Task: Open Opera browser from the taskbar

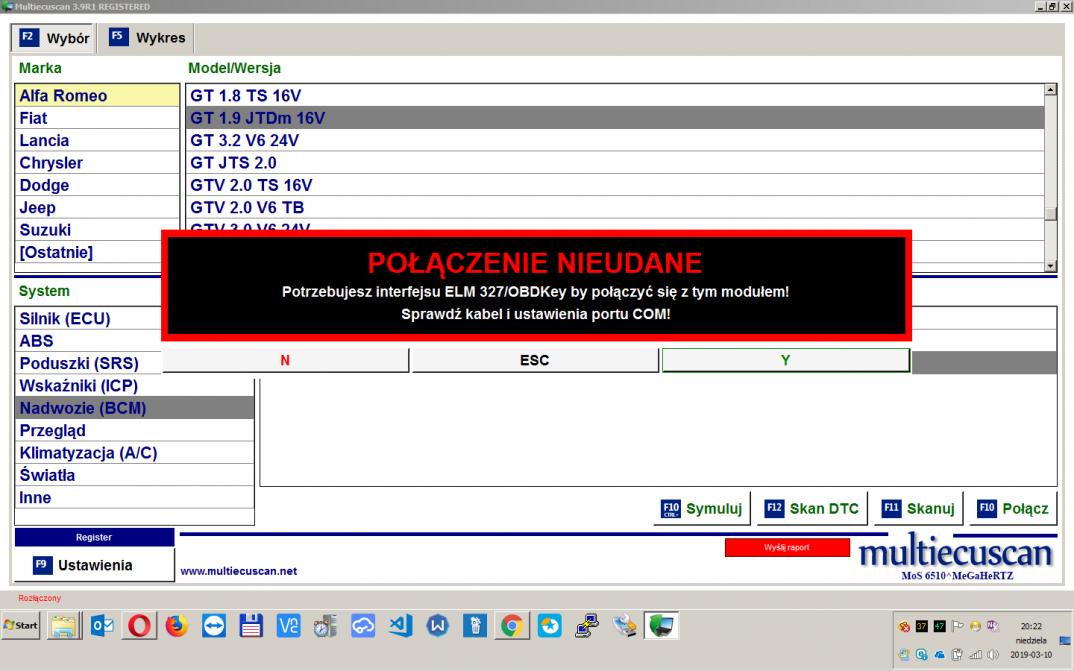Action: pyautogui.click(x=140, y=626)
